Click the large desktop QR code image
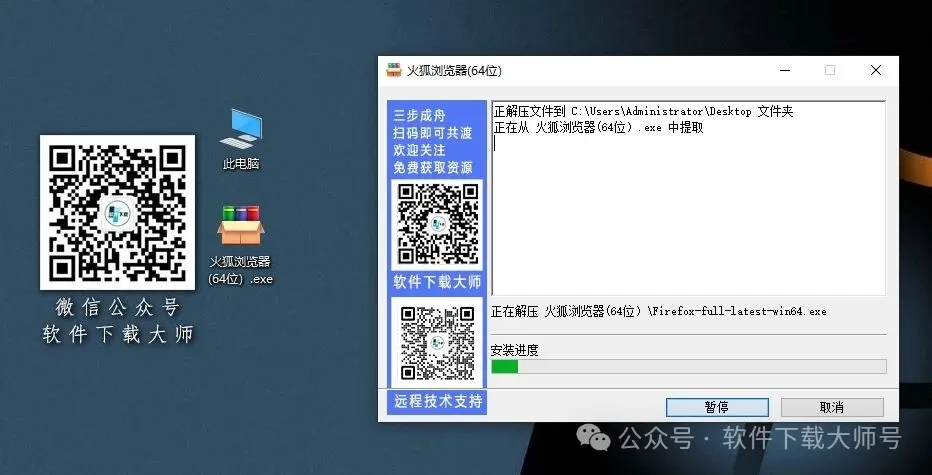 coord(117,212)
